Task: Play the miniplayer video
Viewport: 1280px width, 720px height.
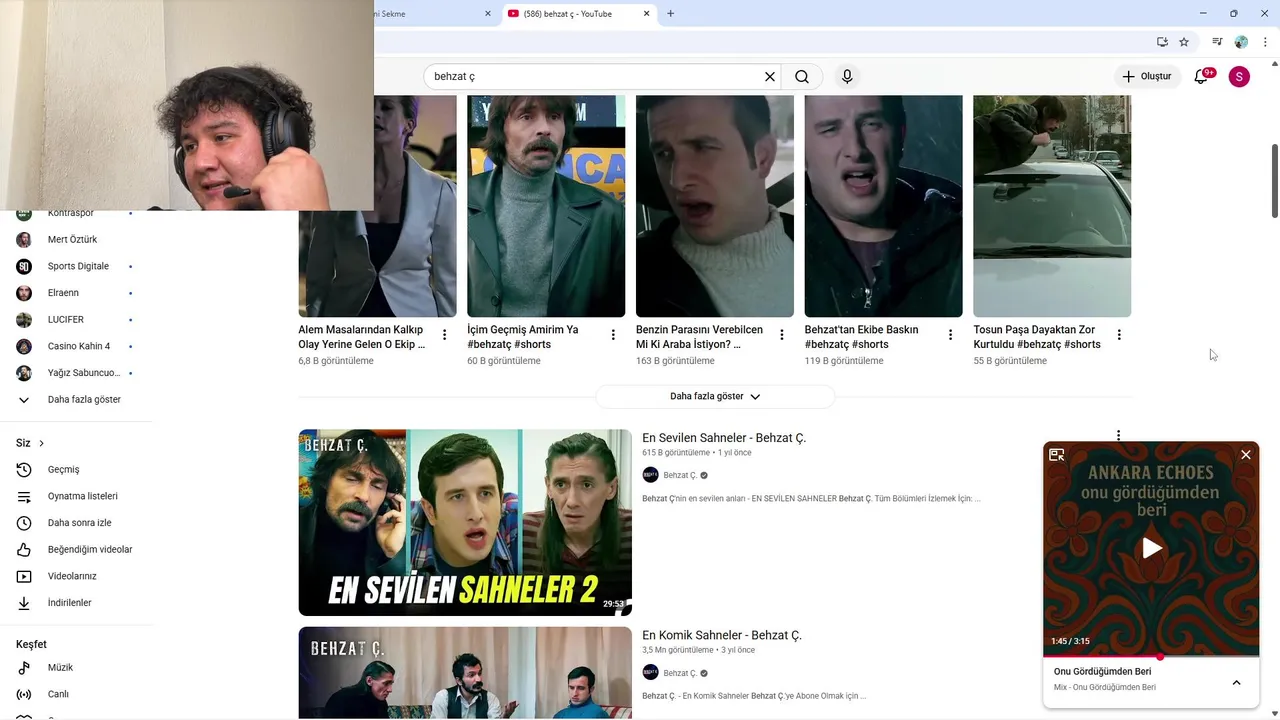Action: point(1152,548)
